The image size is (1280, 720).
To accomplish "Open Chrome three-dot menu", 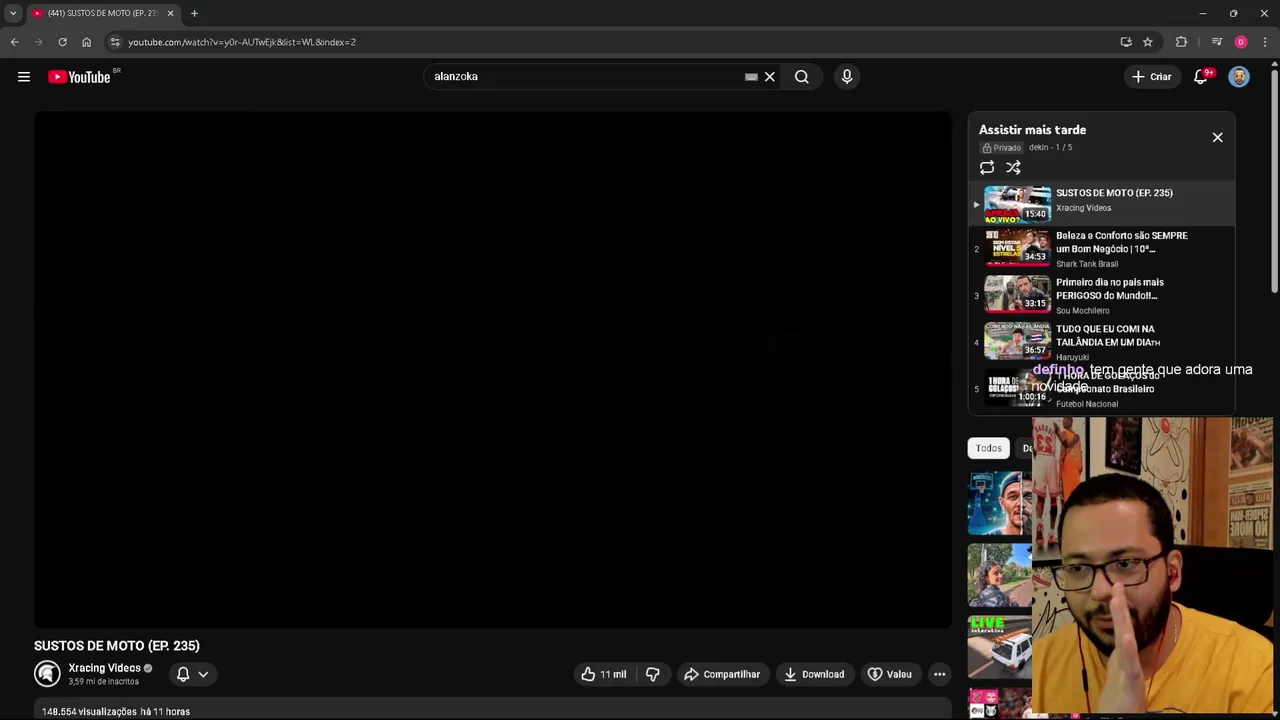I will 1265,42.
